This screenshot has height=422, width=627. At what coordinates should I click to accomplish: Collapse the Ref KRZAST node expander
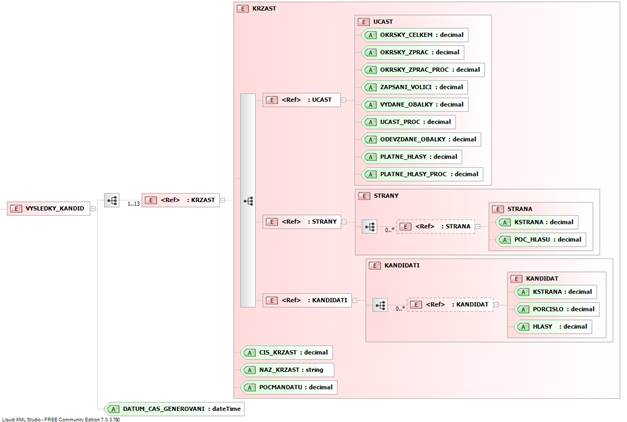pyautogui.click(x=224, y=200)
